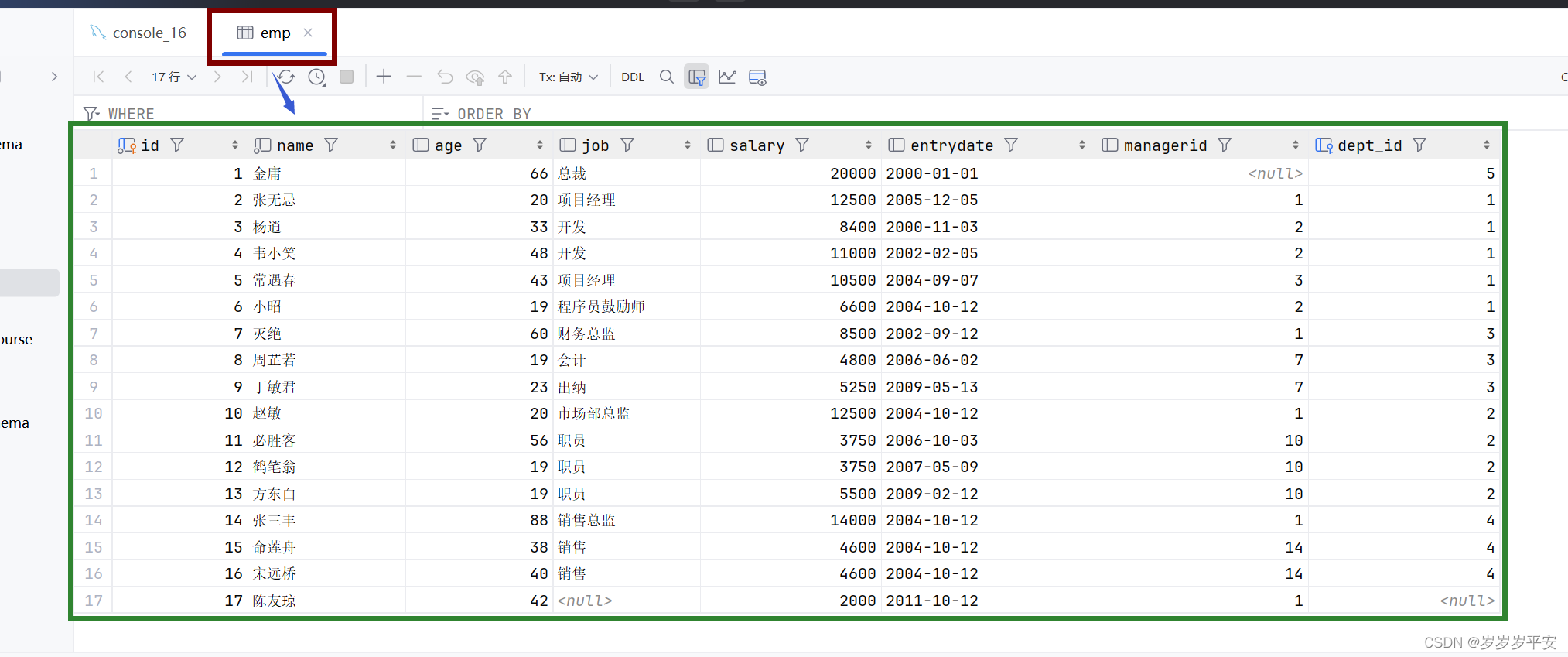Sort by the name column arrows
The height and width of the screenshot is (657, 1568).
click(393, 145)
